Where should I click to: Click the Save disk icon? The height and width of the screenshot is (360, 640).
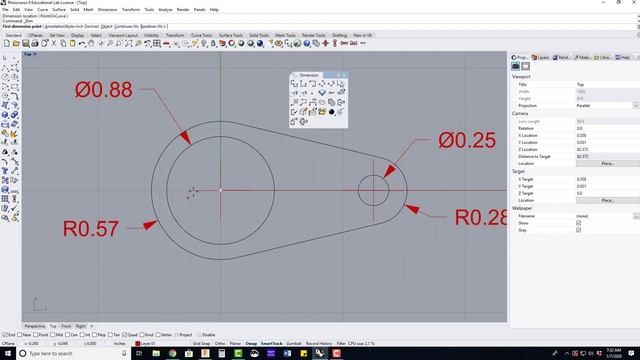(x=26, y=43)
